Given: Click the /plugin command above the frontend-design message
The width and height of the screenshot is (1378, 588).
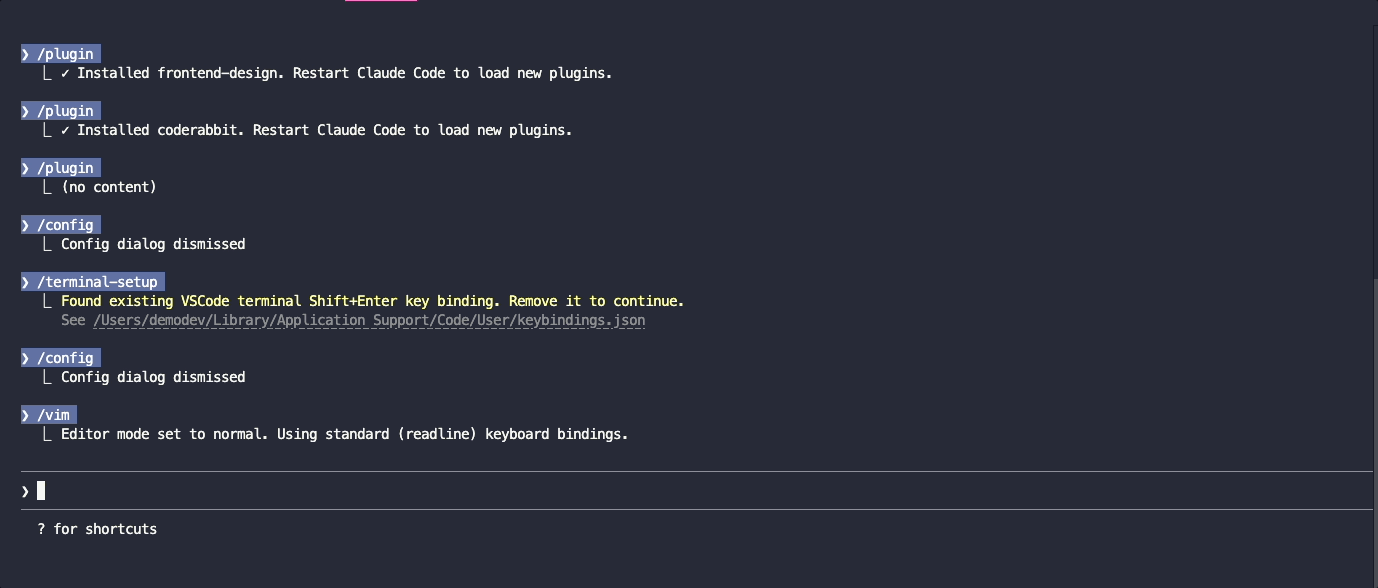Looking at the screenshot, I should click(65, 54).
